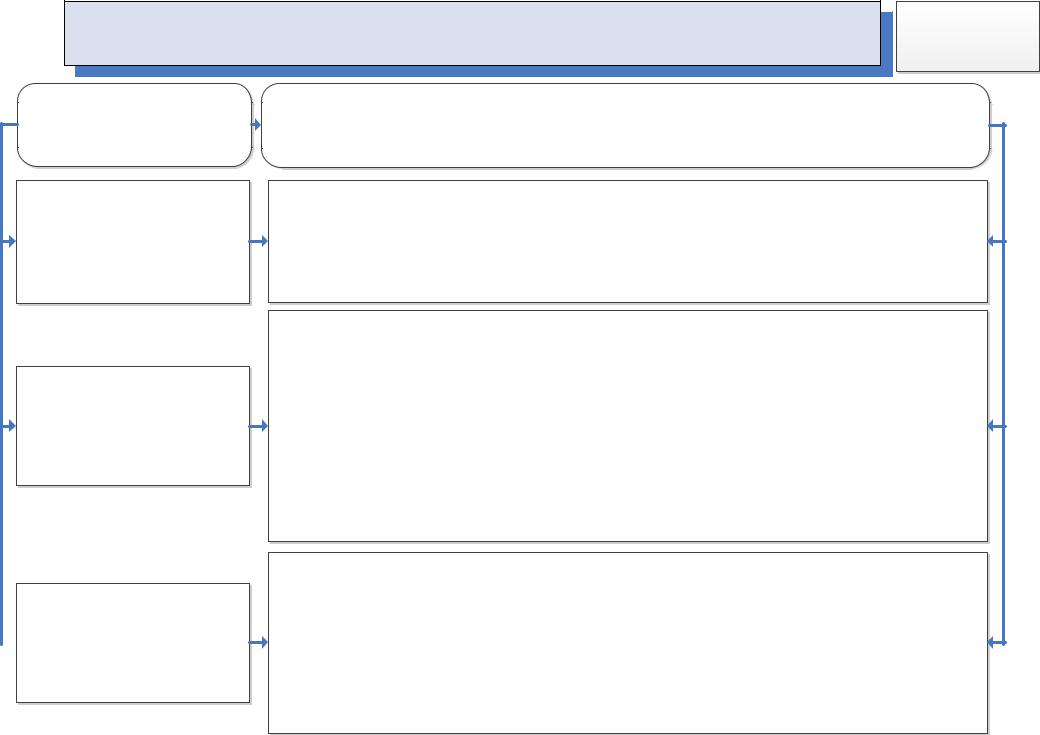Click arrow linking lowest left box to bottom box

pyautogui.click(x=258, y=642)
